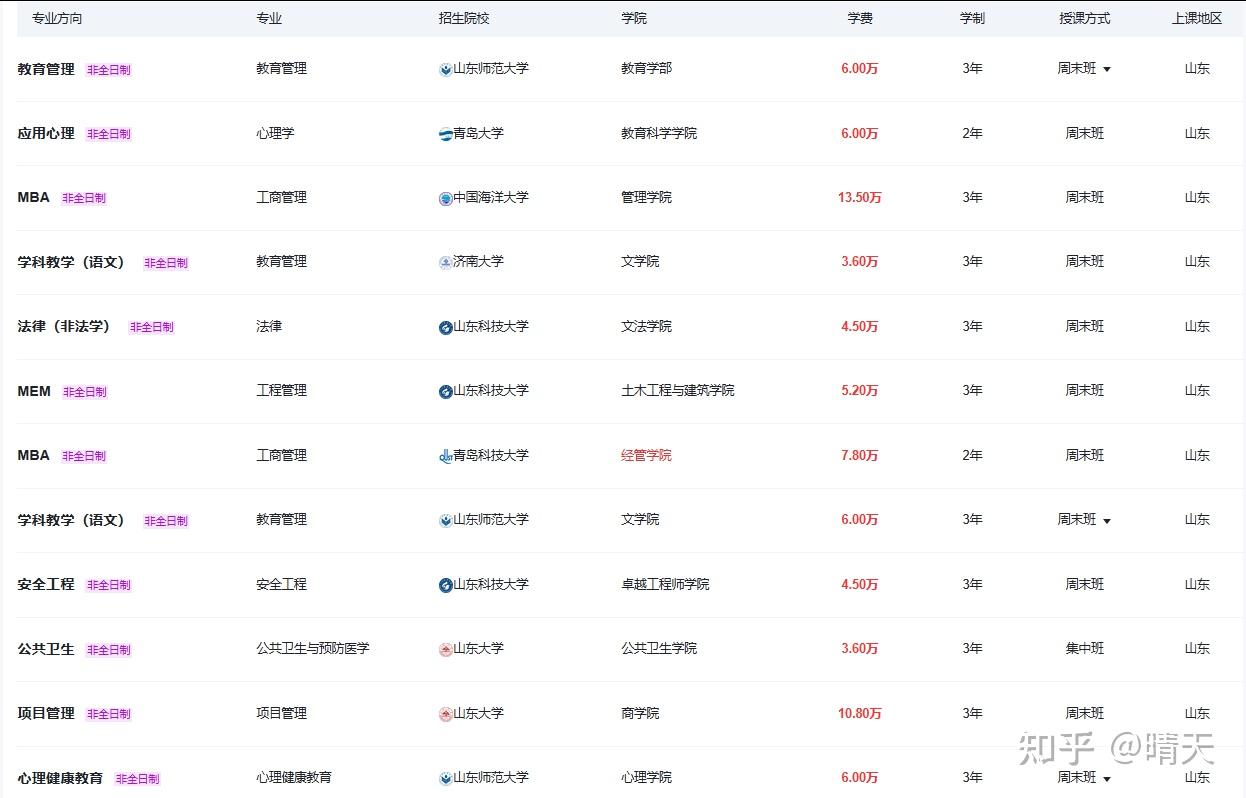Expand 周末班 dropdown in 教育学部 row
Viewport: 1246px width, 798px height.
click(x=1107, y=70)
